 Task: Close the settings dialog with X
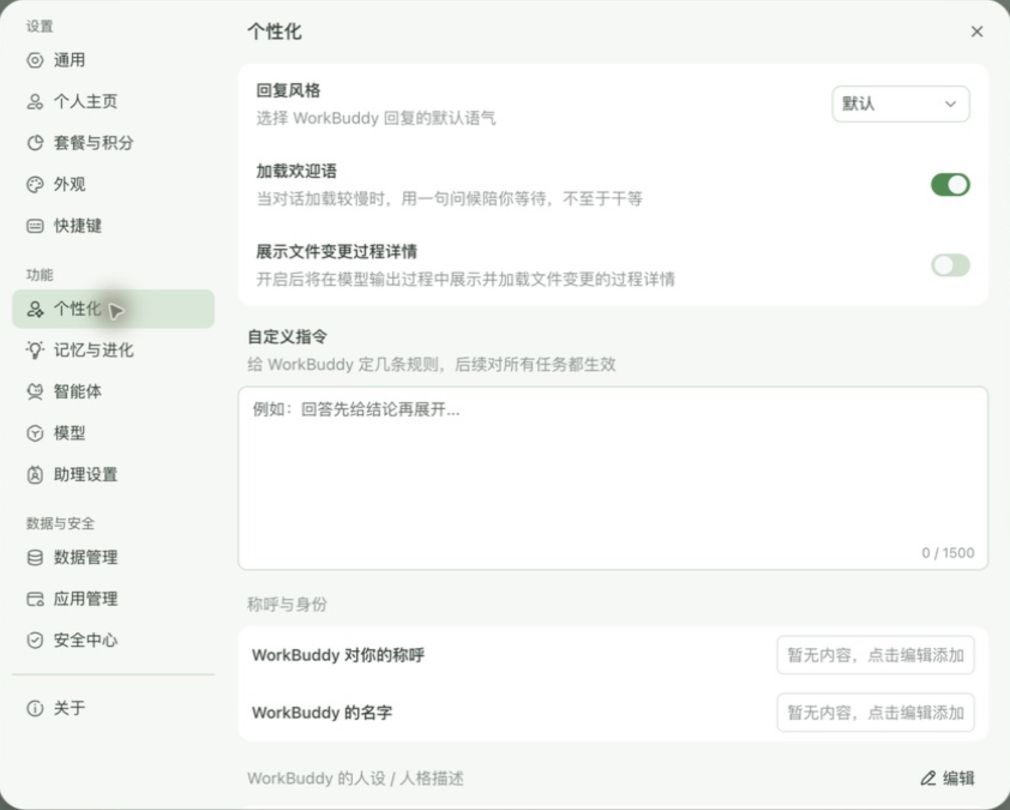click(977, 32)
